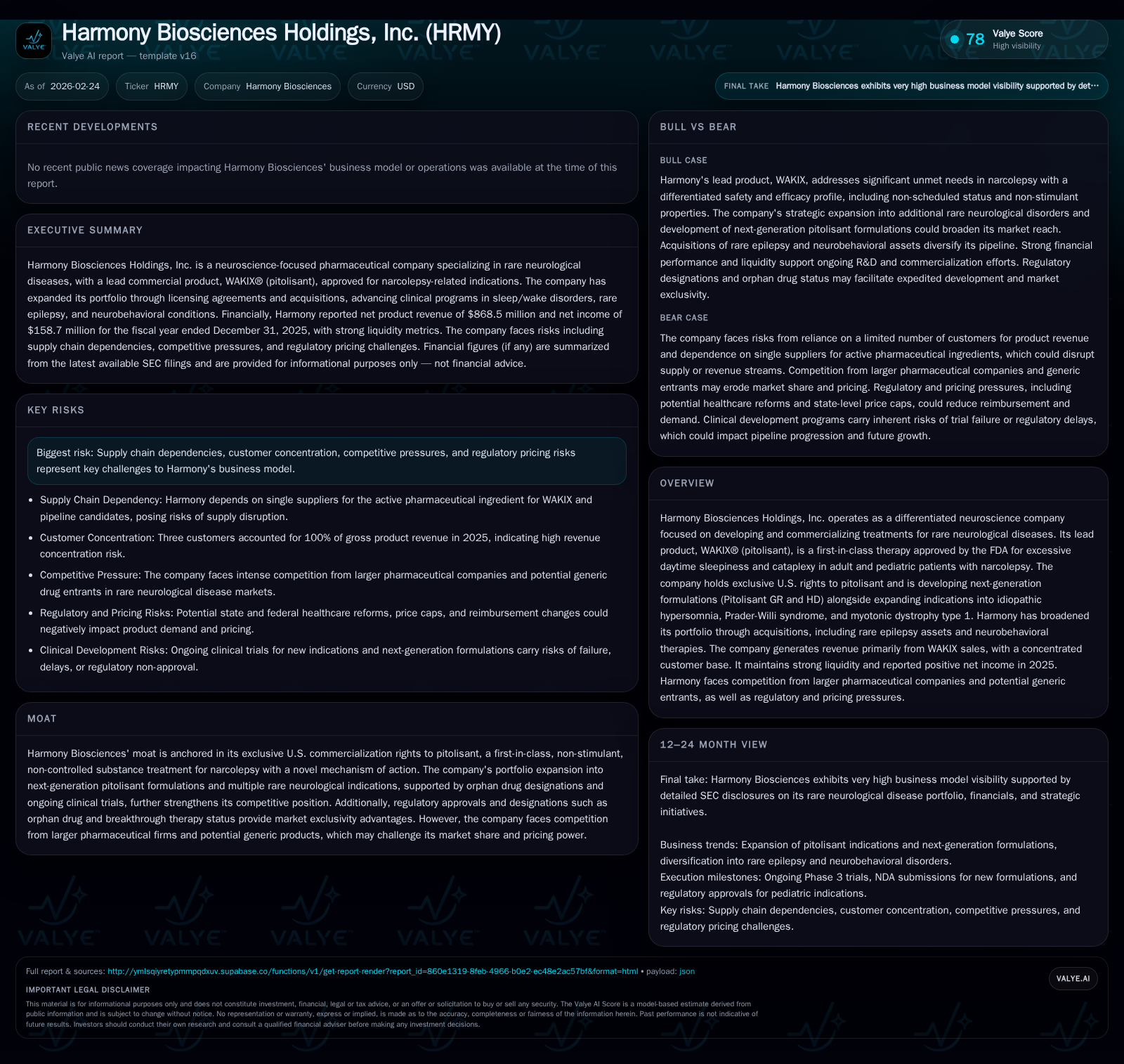
Task: Click the report title Harmony Biosciences Holdings
Action: click(x=281, y=33)
